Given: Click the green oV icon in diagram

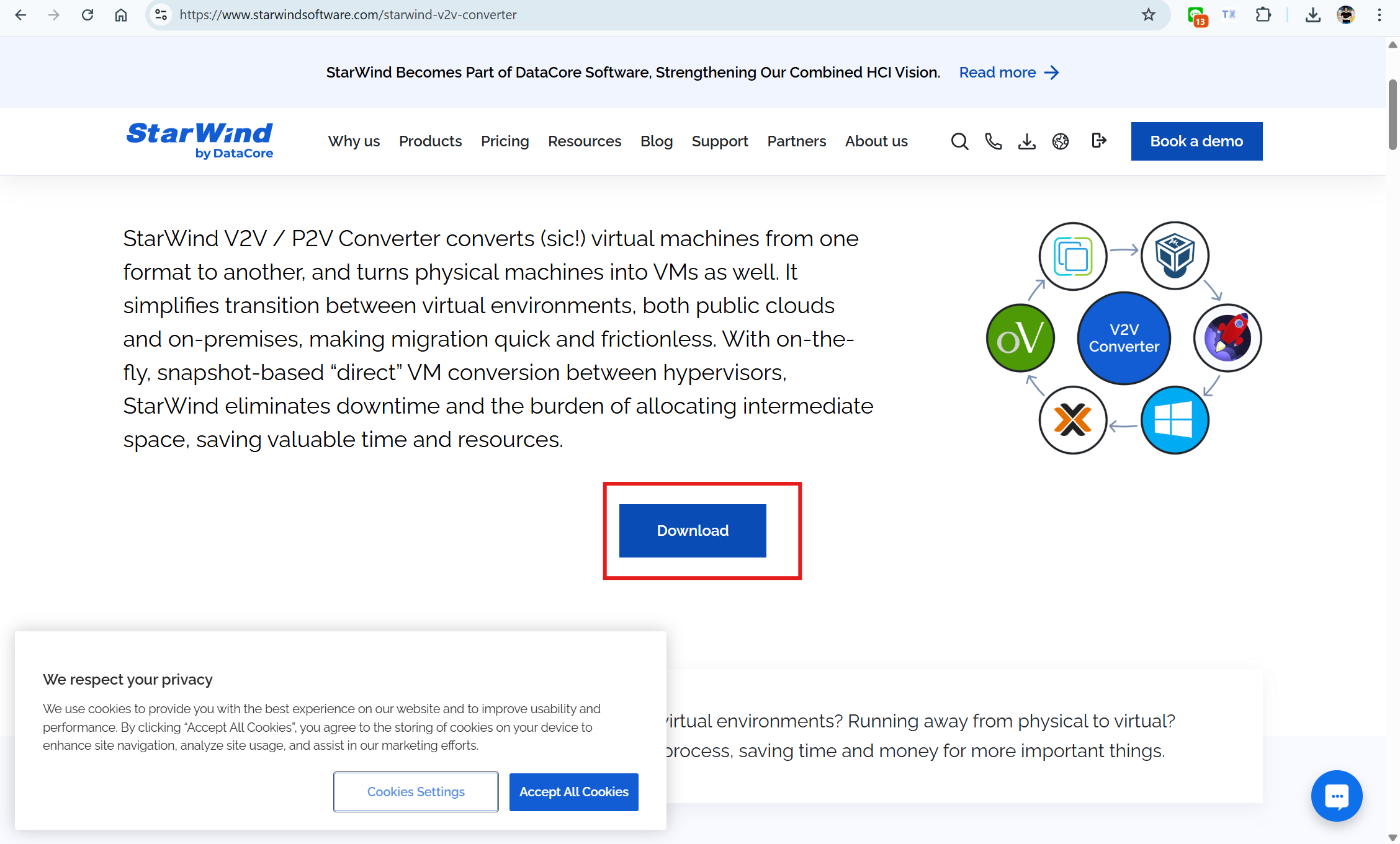Looking at the screenshot, I should pos(1020,338).
